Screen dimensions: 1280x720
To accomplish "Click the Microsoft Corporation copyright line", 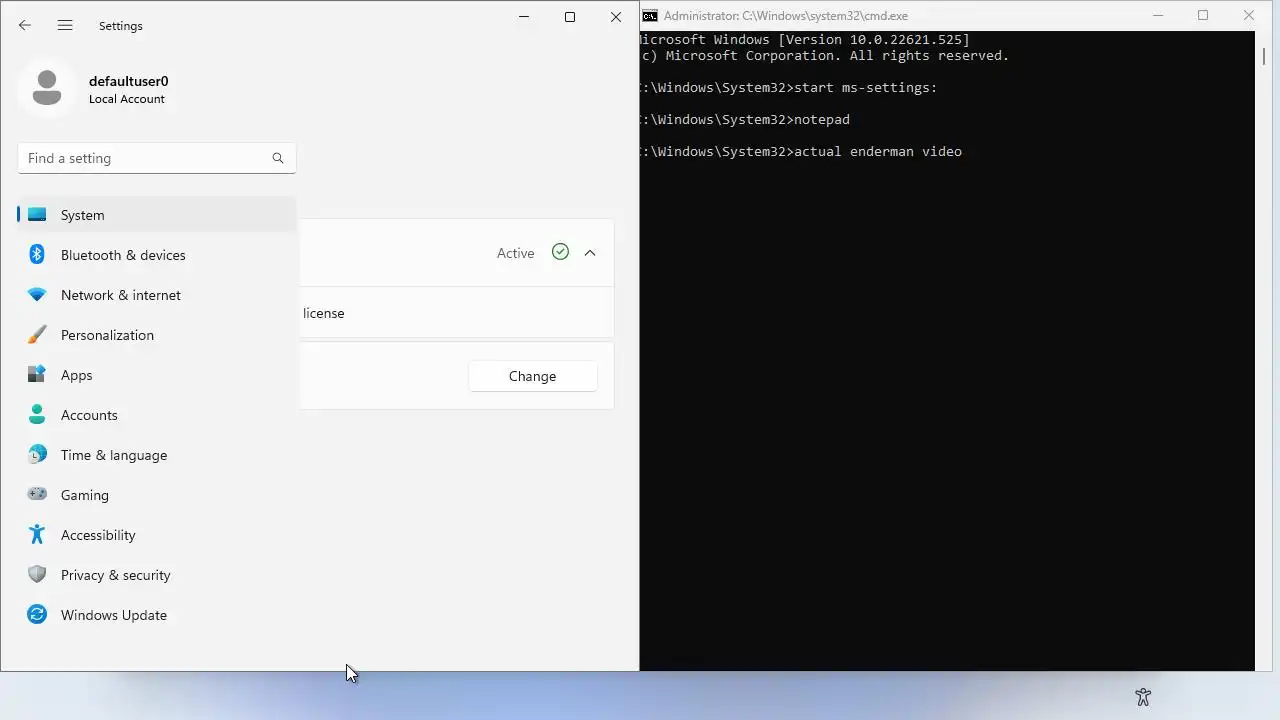I will [x=825, y=56].
